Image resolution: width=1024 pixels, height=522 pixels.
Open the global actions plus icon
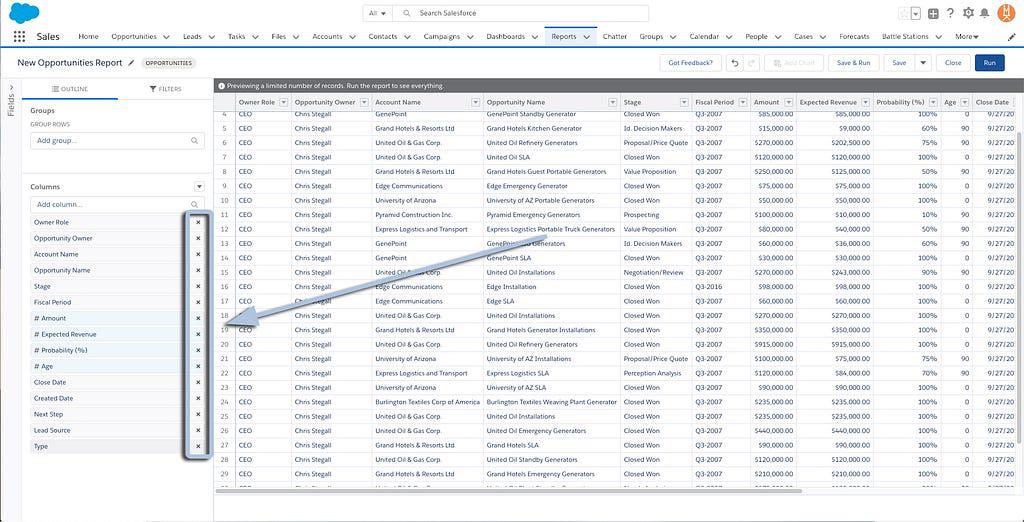point(933,13)
